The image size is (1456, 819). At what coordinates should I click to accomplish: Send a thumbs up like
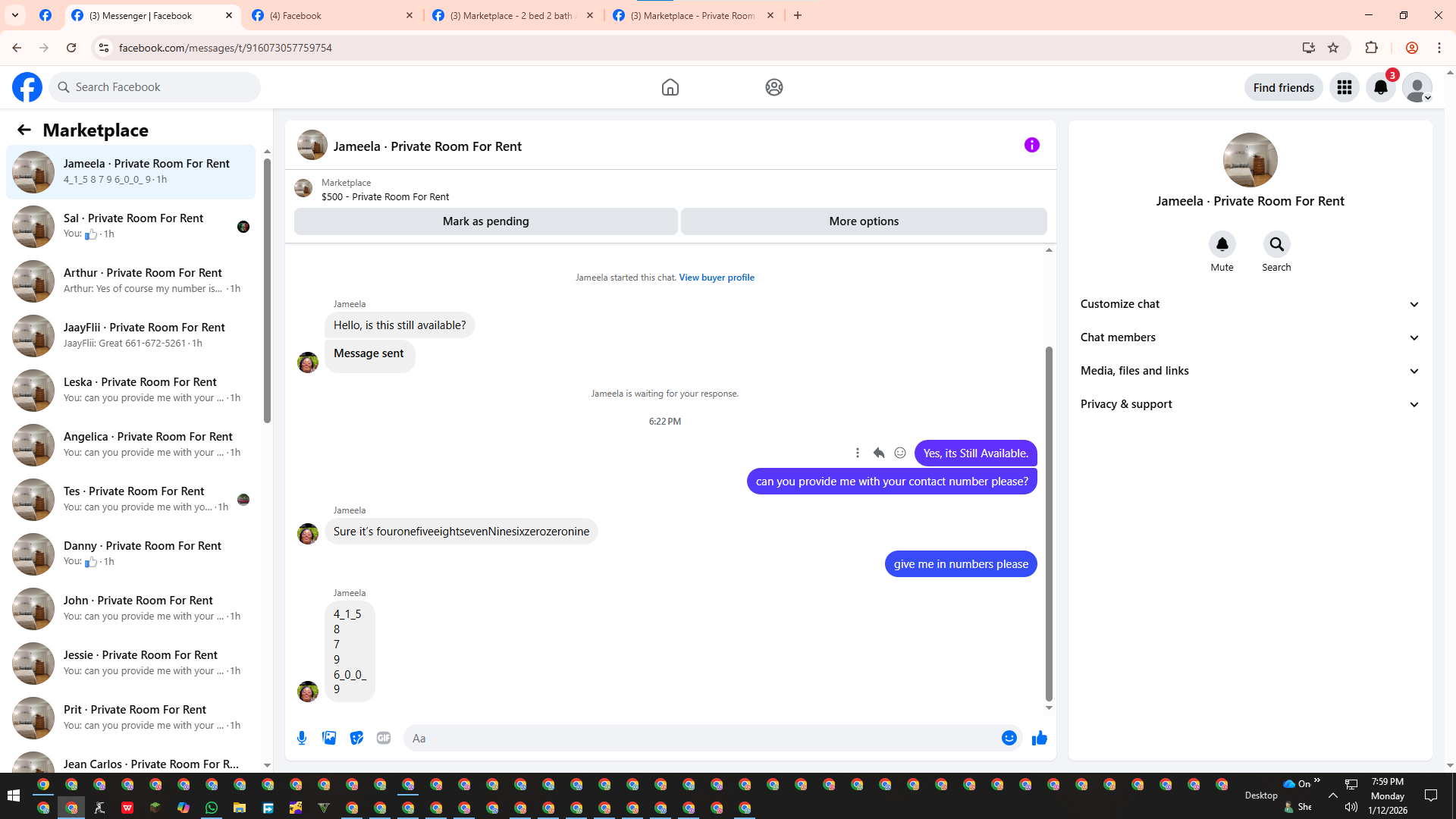click(1039, 738)
